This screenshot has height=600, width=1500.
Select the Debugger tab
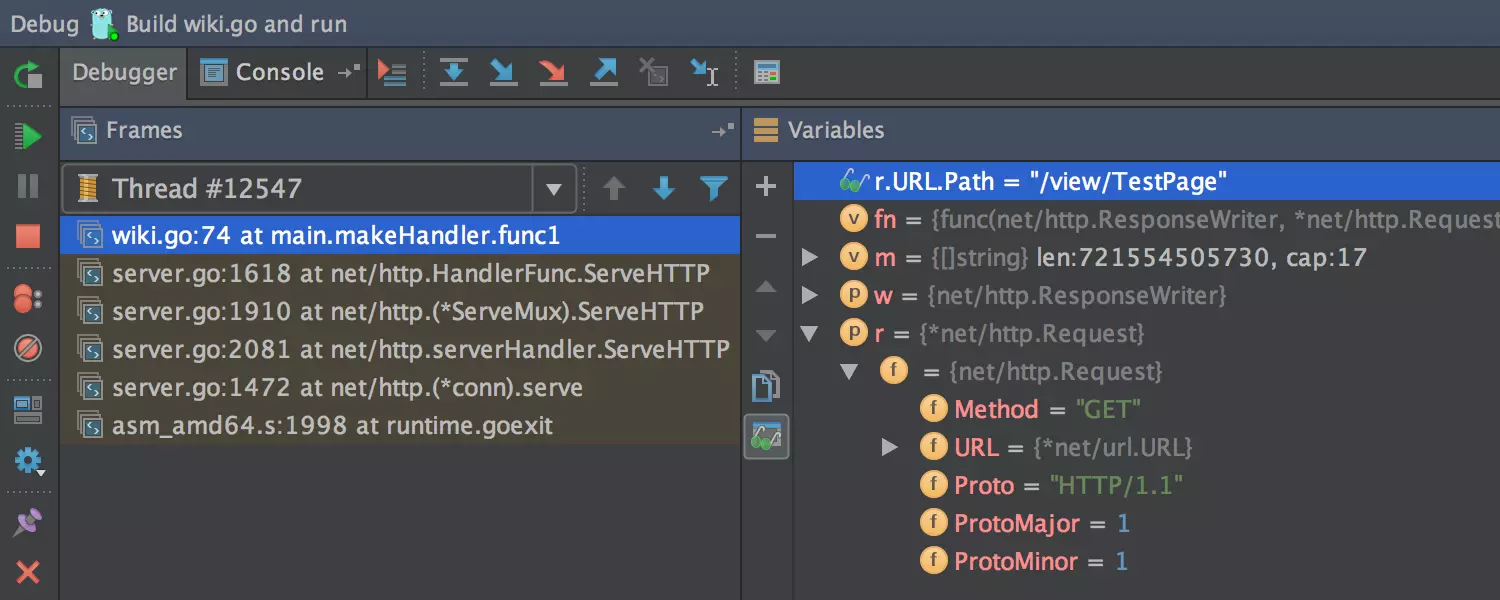coord(124,72)
